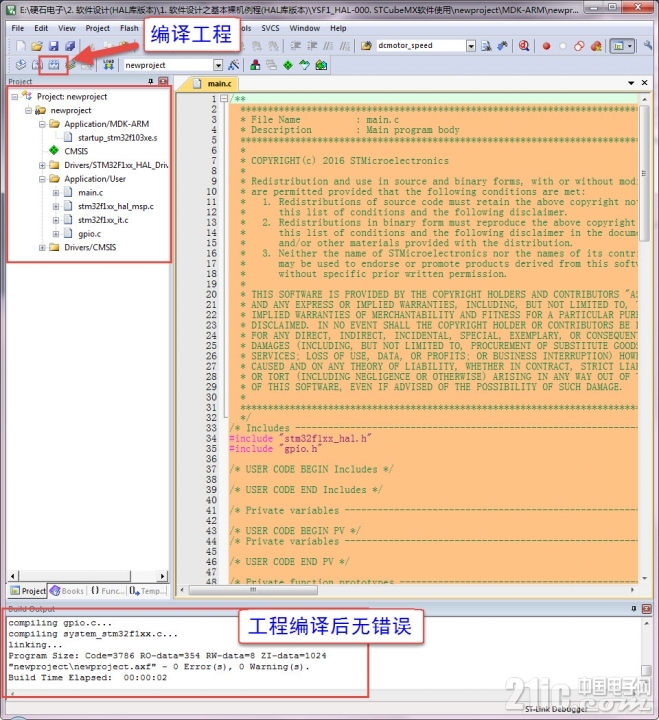Expand gpio.c node in tree

pos(56,234)
